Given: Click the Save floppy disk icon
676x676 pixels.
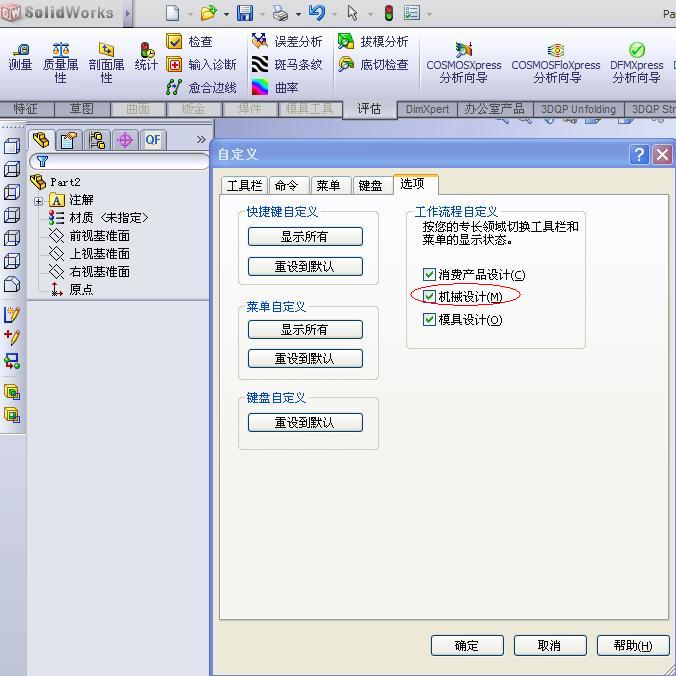Looking at the screenshot, I should (244, 13).
